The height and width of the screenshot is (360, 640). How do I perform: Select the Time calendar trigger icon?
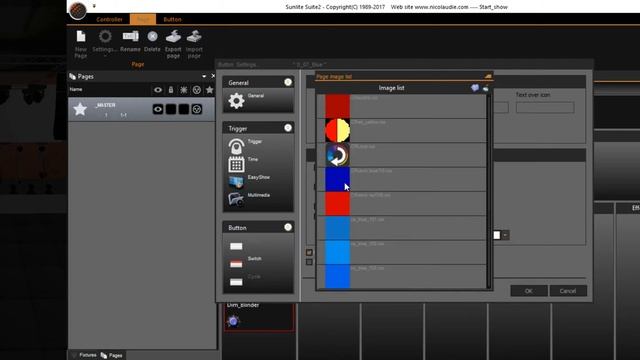click(236, 164)
